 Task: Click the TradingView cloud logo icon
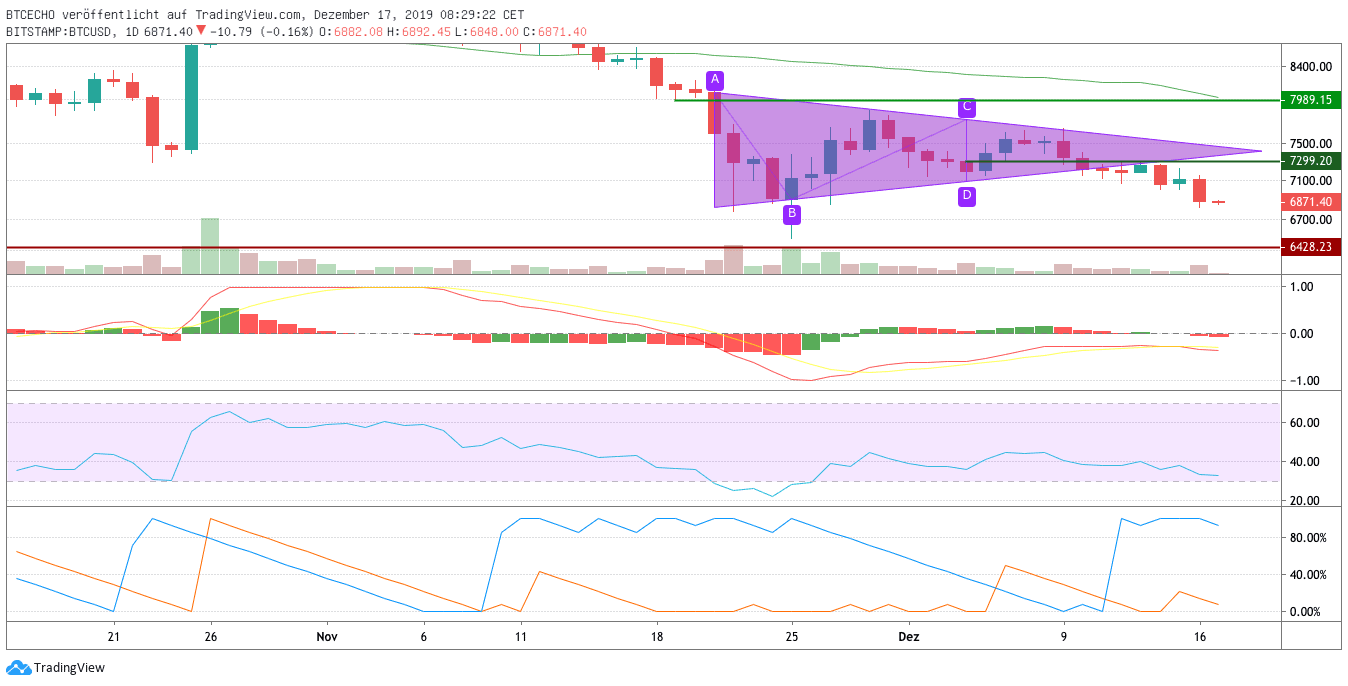[18, 667]
